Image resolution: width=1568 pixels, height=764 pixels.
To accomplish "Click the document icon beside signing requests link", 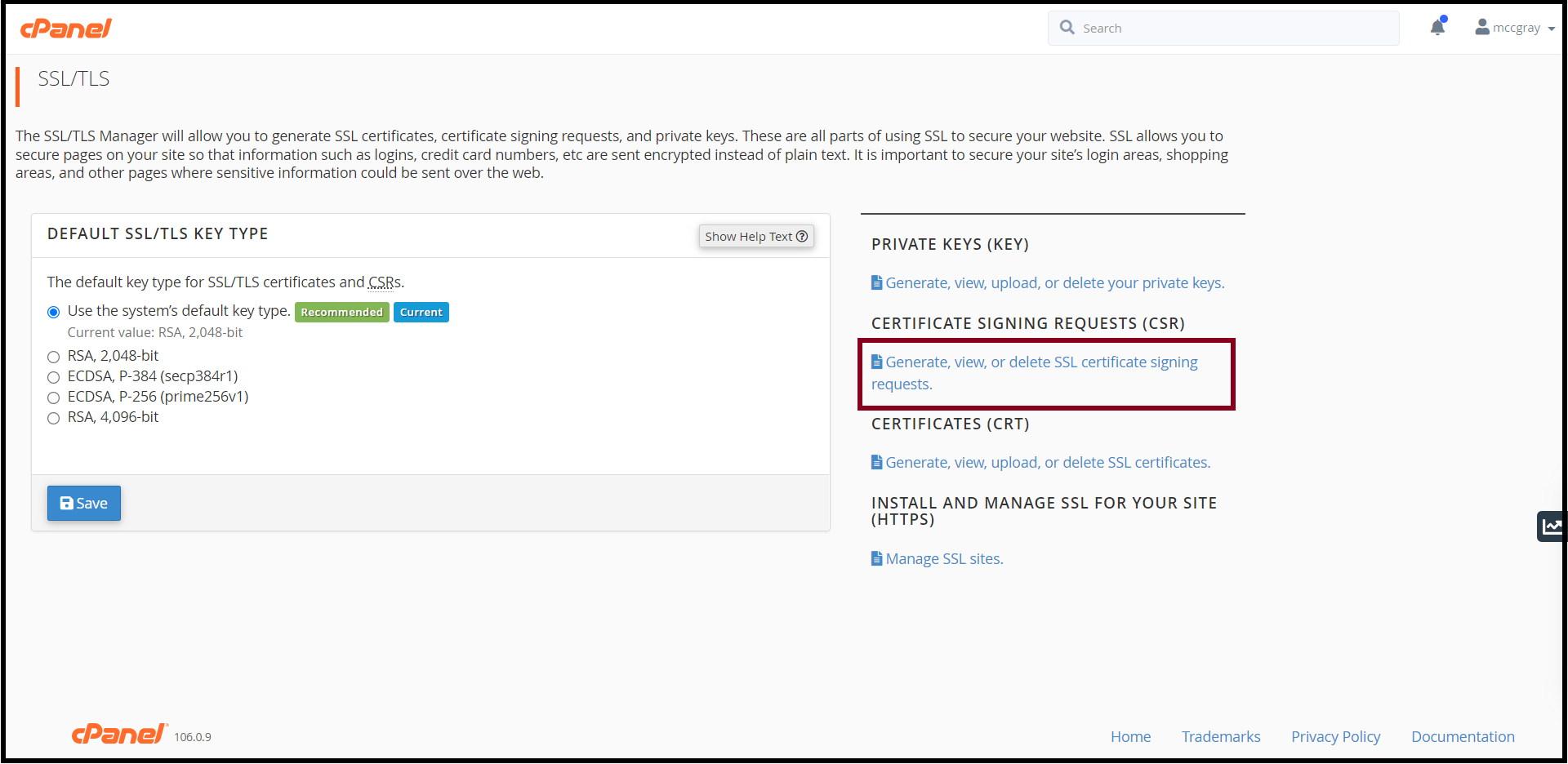I will (x=876, y=362).
